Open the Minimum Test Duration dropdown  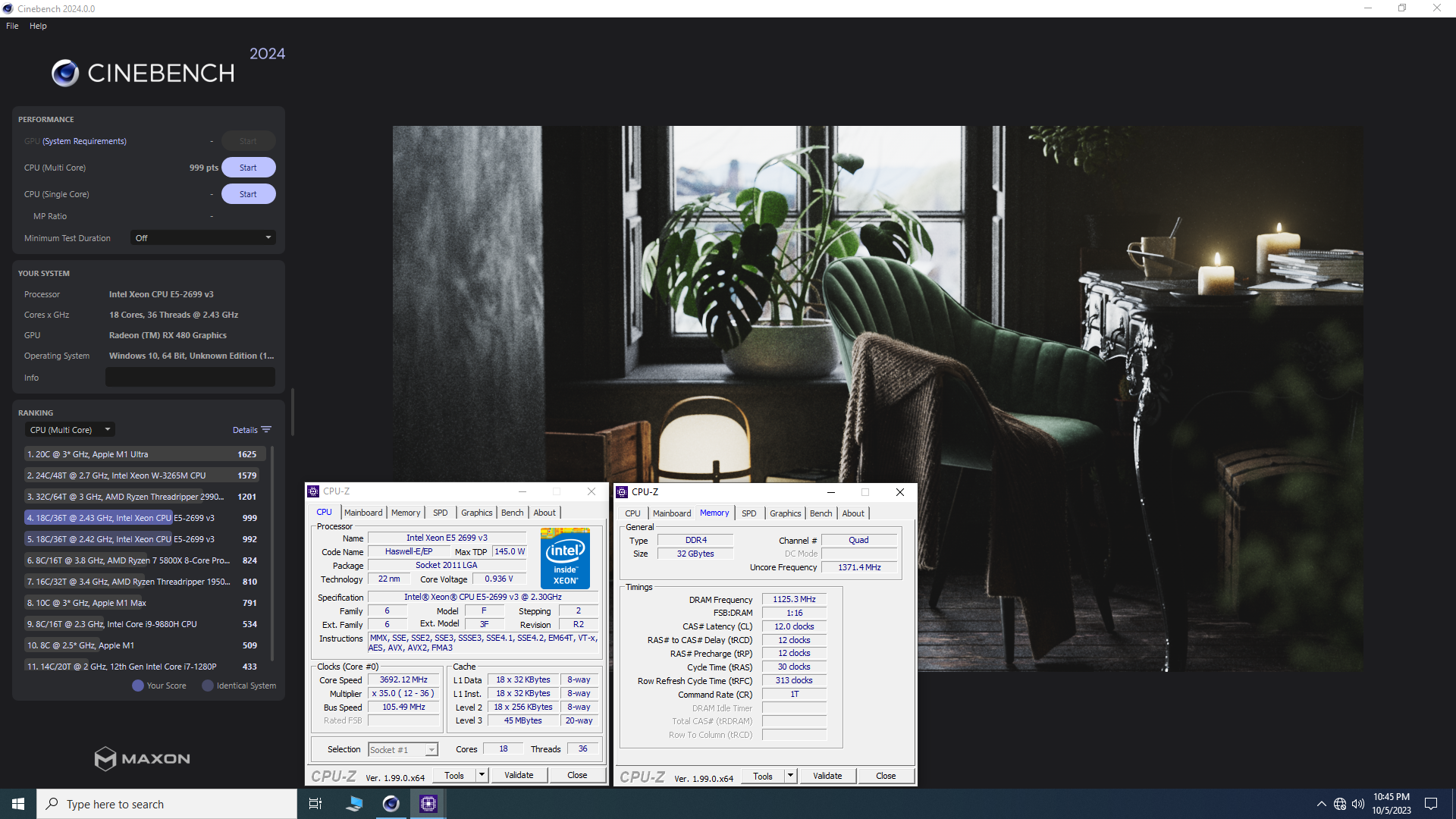tap(202, 238)
